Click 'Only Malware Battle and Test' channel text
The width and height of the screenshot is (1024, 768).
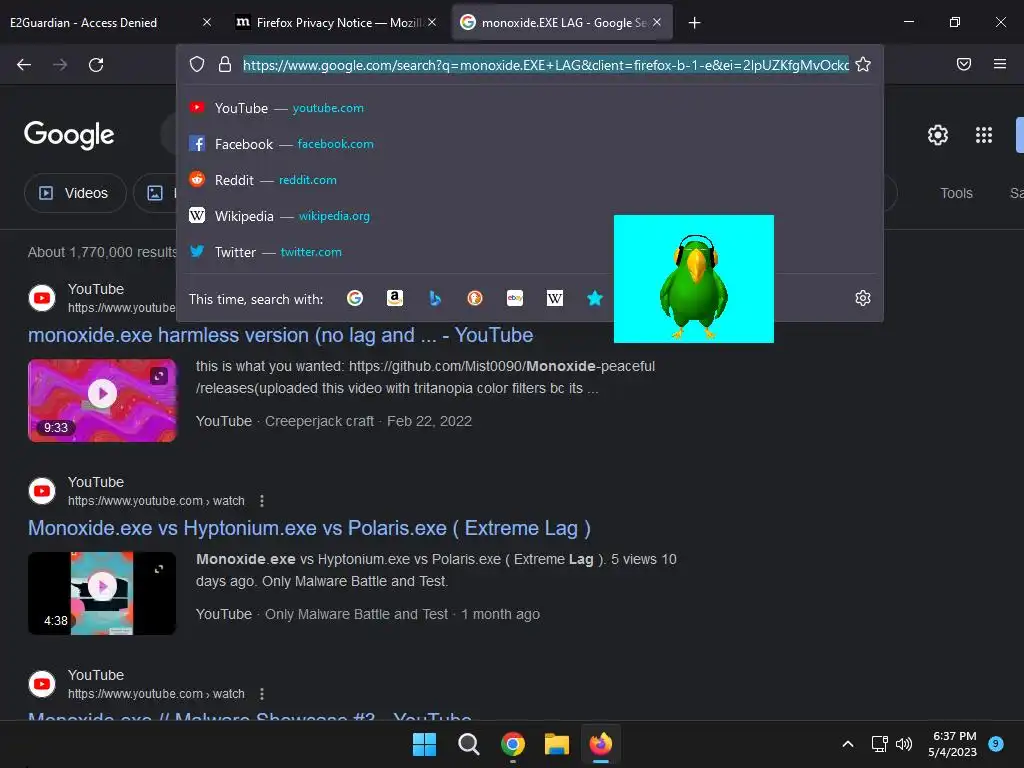coord(356,615)
